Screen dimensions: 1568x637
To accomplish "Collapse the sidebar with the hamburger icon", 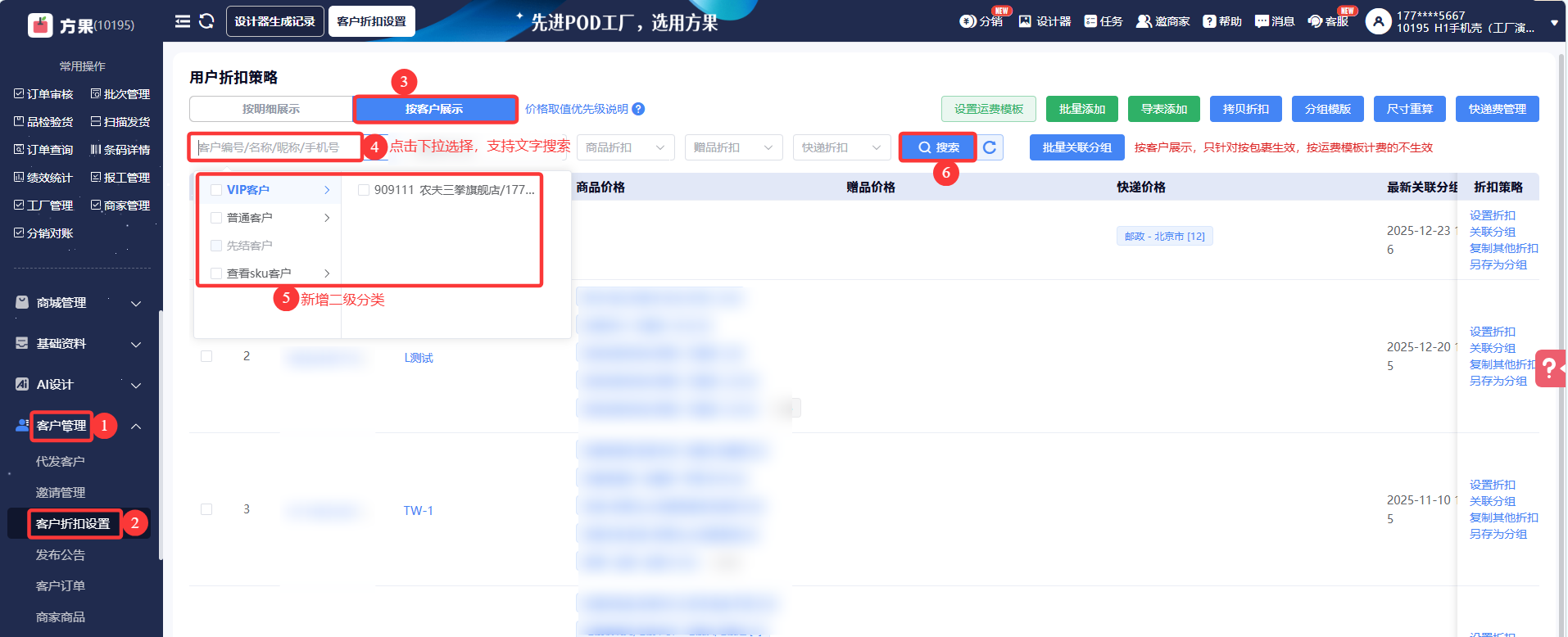I will pyautogui.click(x=183, y=21).
